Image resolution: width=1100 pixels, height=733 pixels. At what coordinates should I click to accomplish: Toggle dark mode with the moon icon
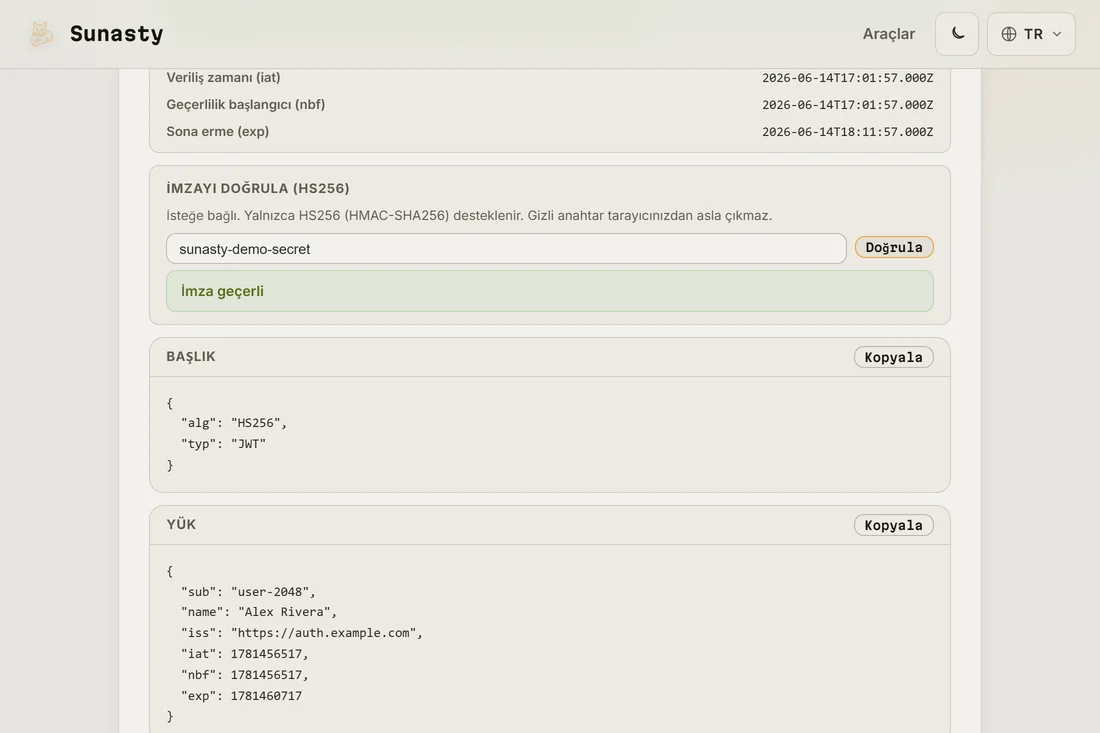(957, 34)
